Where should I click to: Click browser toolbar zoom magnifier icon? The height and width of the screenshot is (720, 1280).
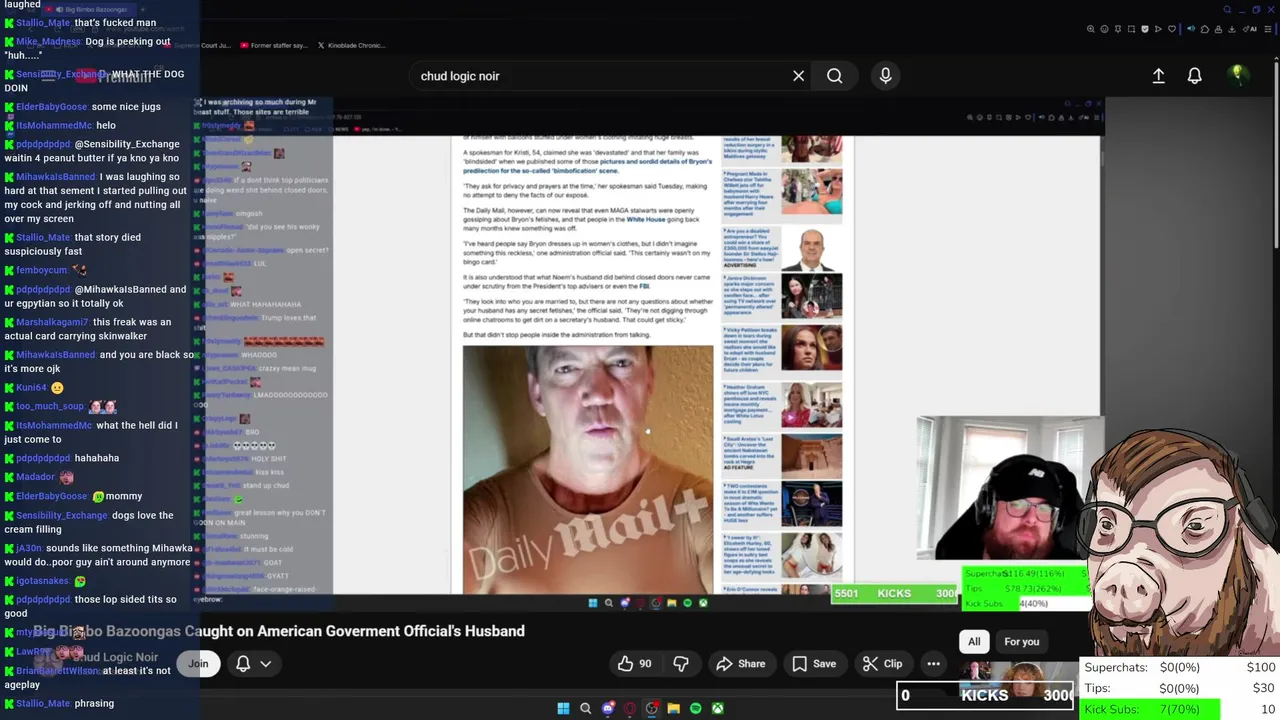click(1091, 29)
